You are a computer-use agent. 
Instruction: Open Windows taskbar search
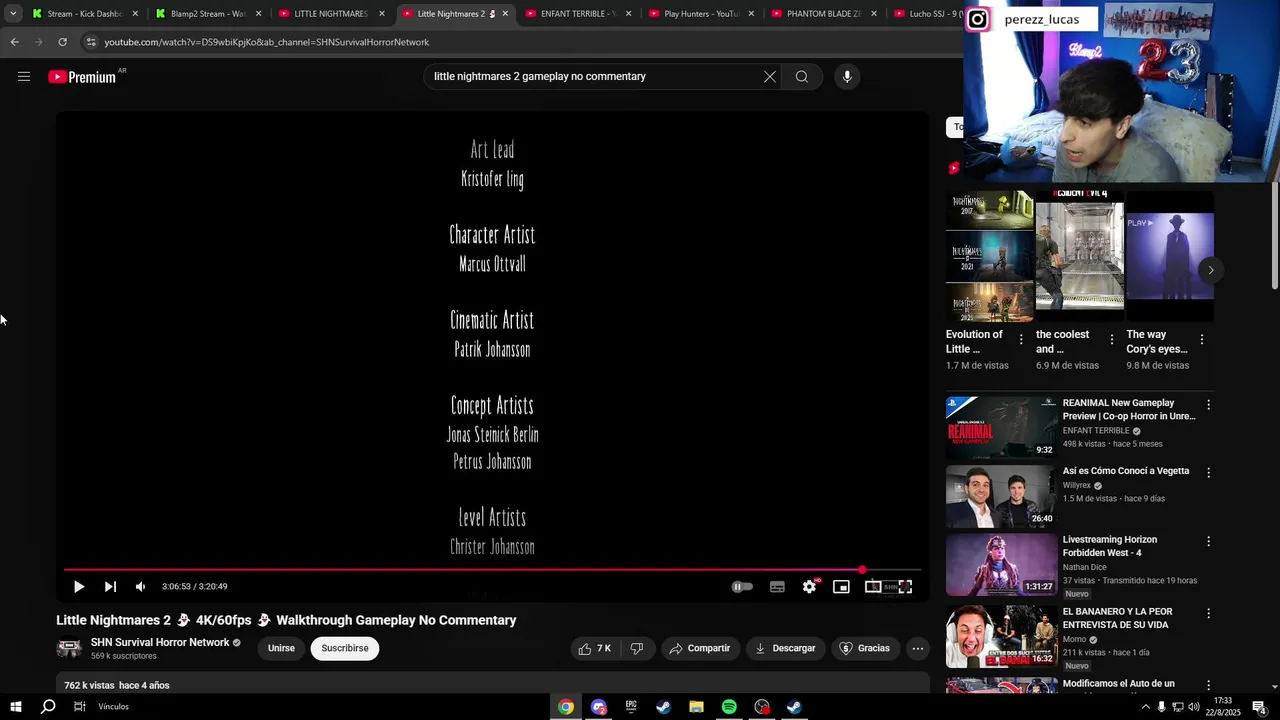coord(47,707)
